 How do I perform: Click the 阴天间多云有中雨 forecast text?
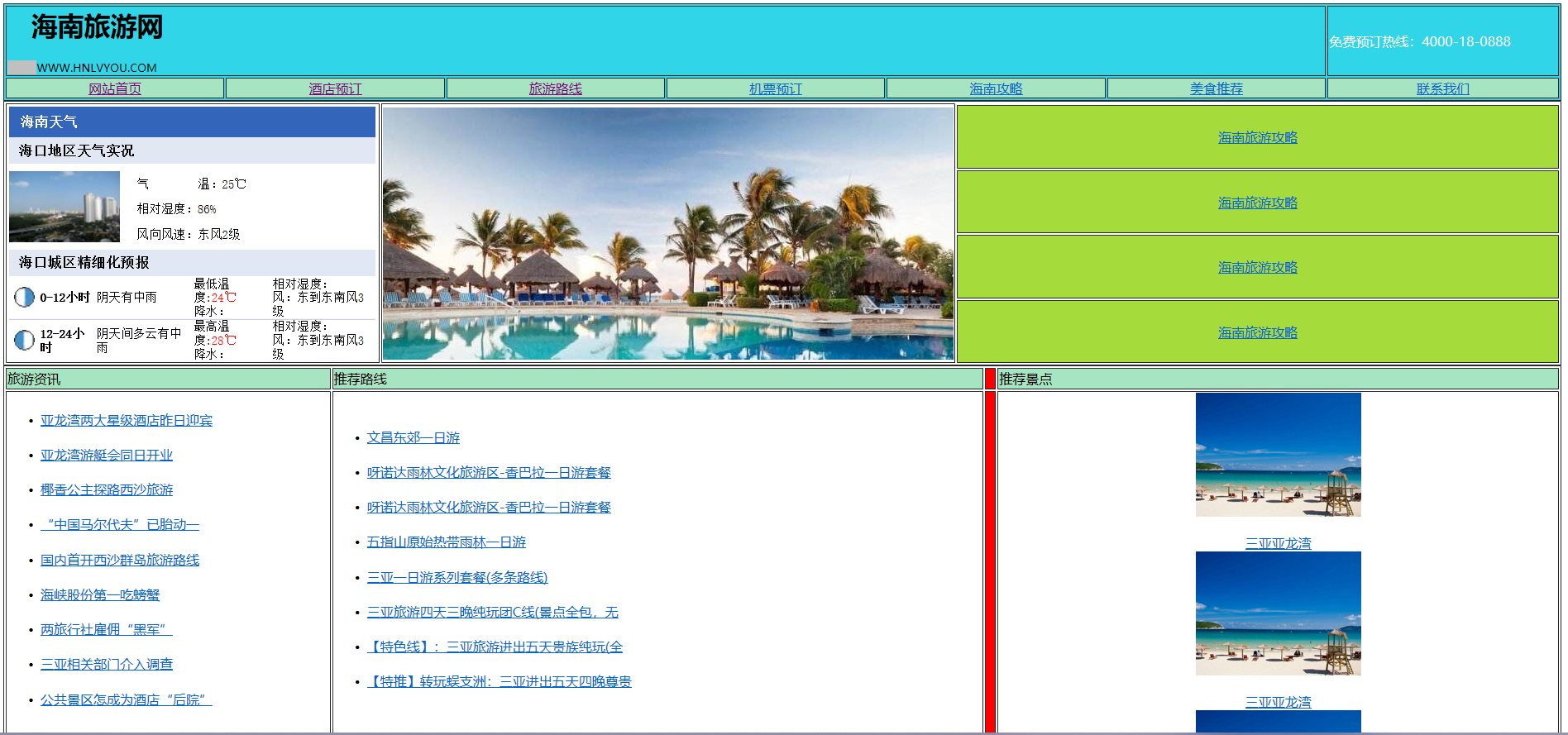point(139,340)
